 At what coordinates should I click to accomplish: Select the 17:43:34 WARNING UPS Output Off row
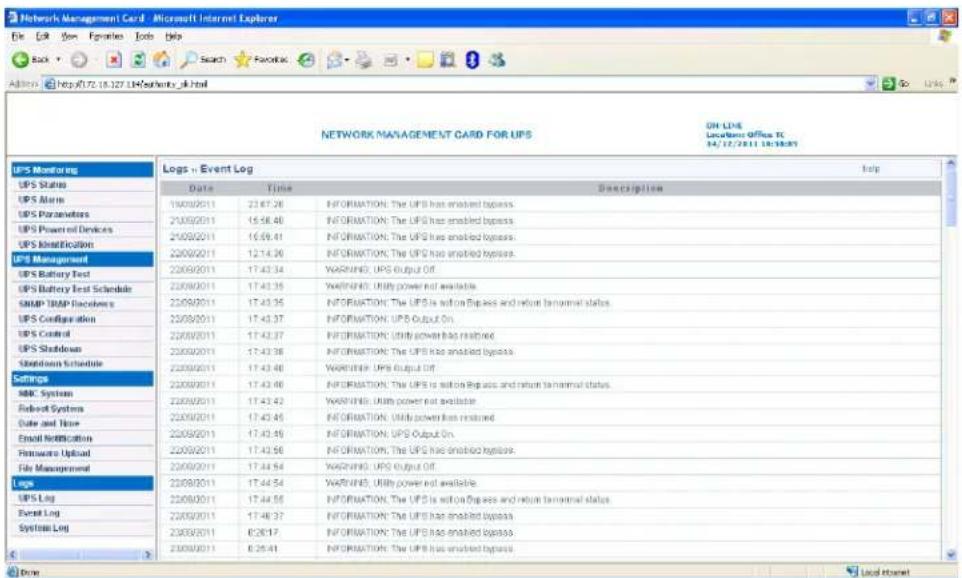550,270
